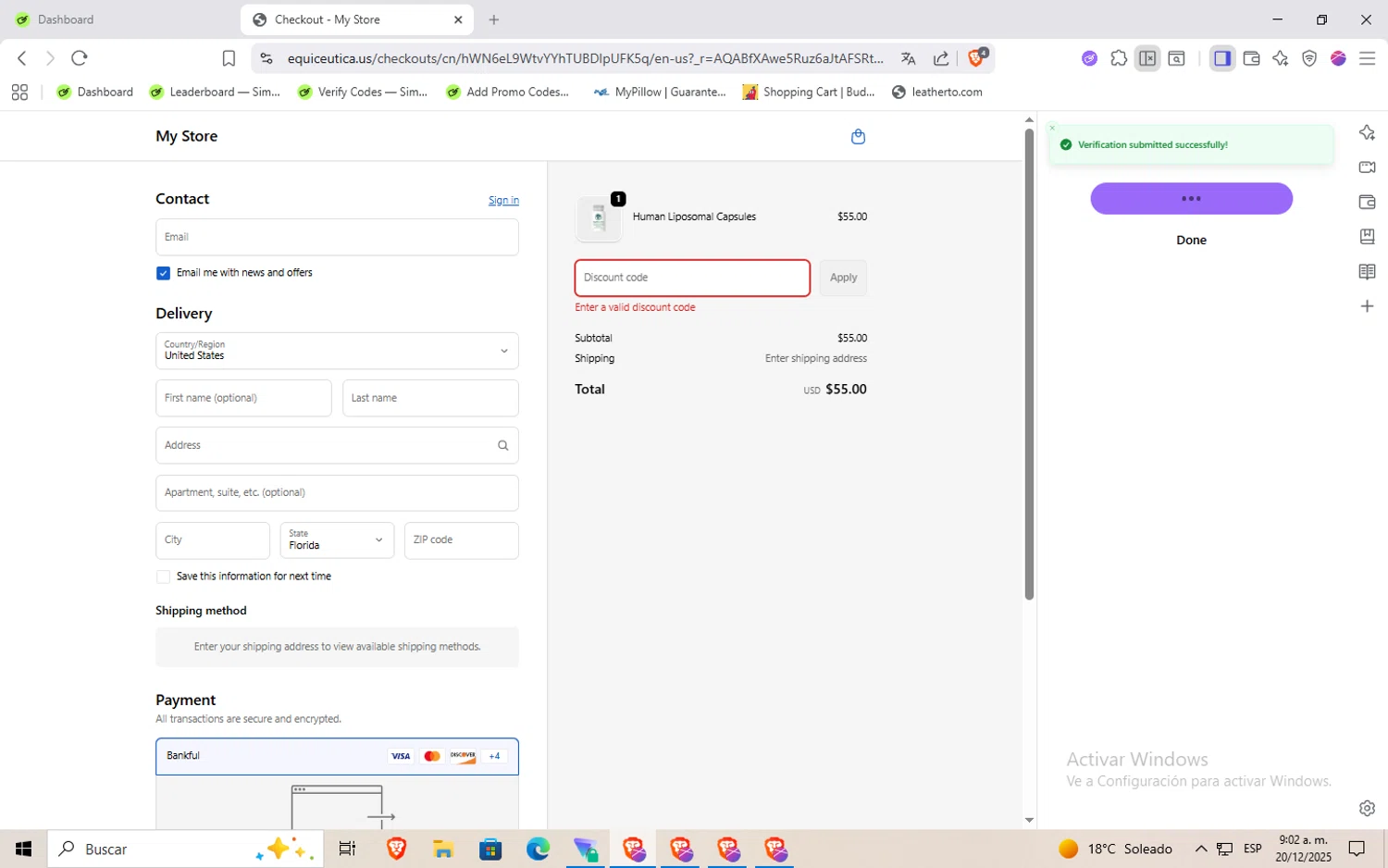Click the Human Liposomal Capsules product thumbnail
Screen dimensions: 1388x868
(x=599, y=218)
